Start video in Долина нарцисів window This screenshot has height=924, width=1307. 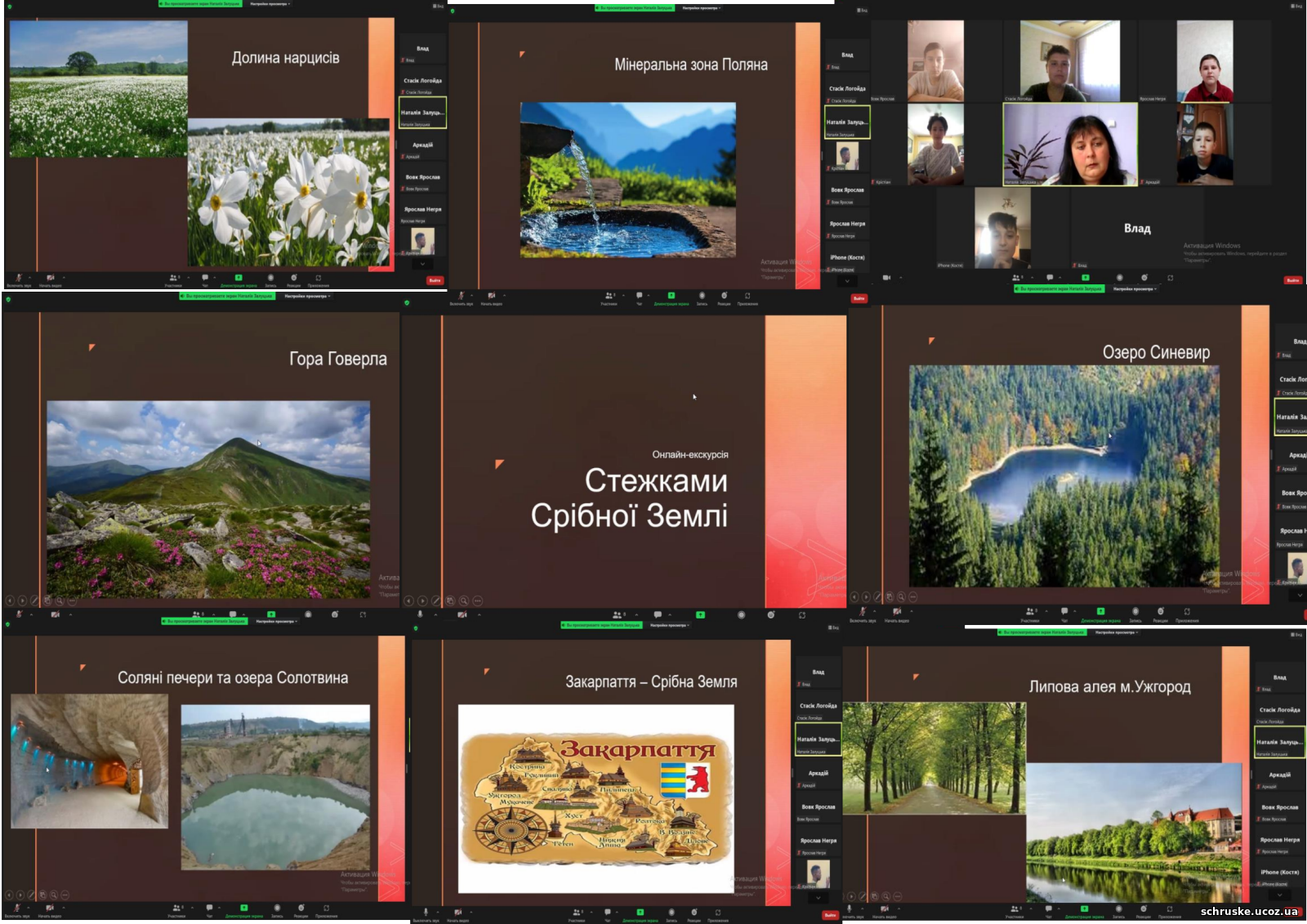pos(51,278)
